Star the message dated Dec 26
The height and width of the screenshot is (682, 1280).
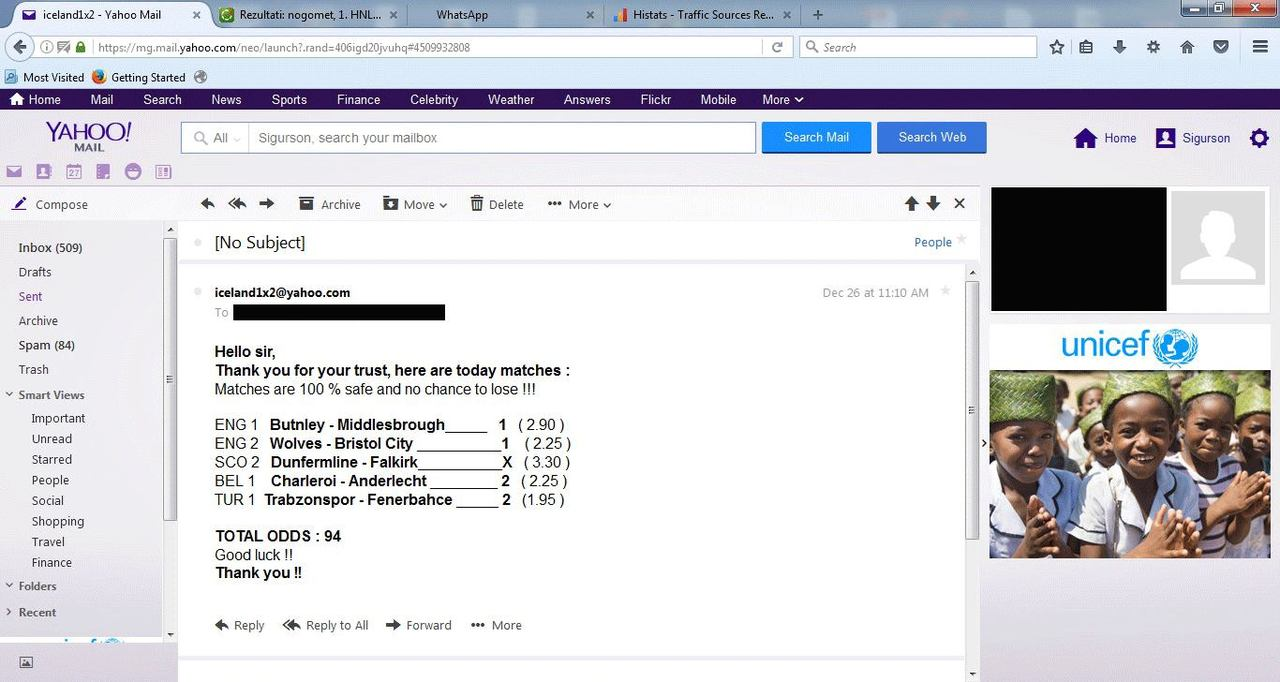(945, 292)
